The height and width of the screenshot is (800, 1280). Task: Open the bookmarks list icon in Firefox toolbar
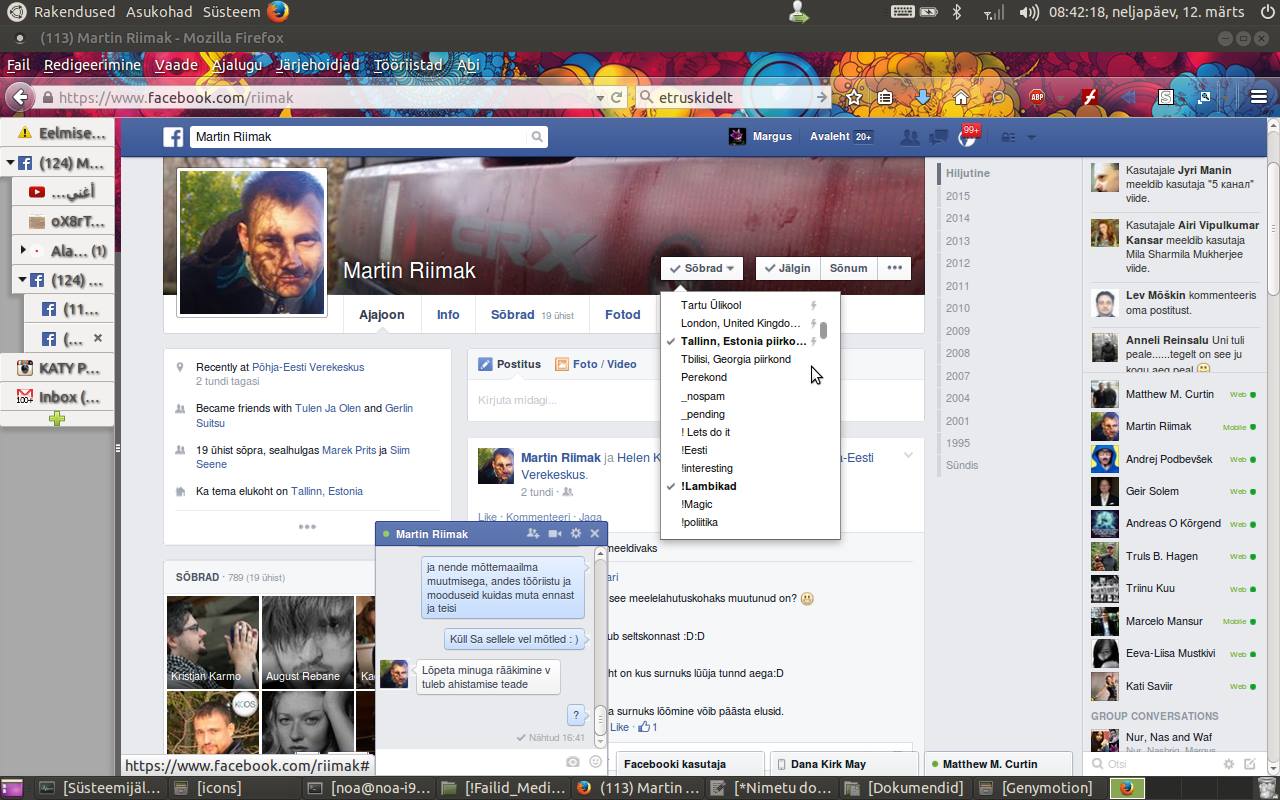(x=885, y=97)
